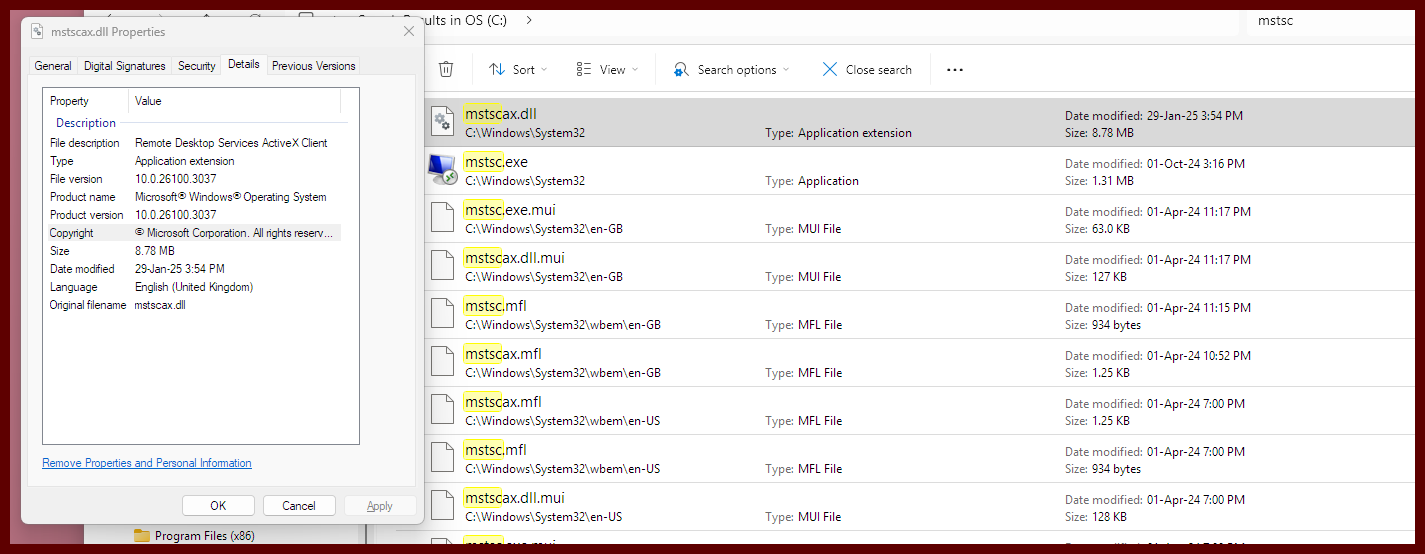Click the Close search button label
Viewport: 1425px width, 554px height.
pyautogui.click(x=879, y=70)
